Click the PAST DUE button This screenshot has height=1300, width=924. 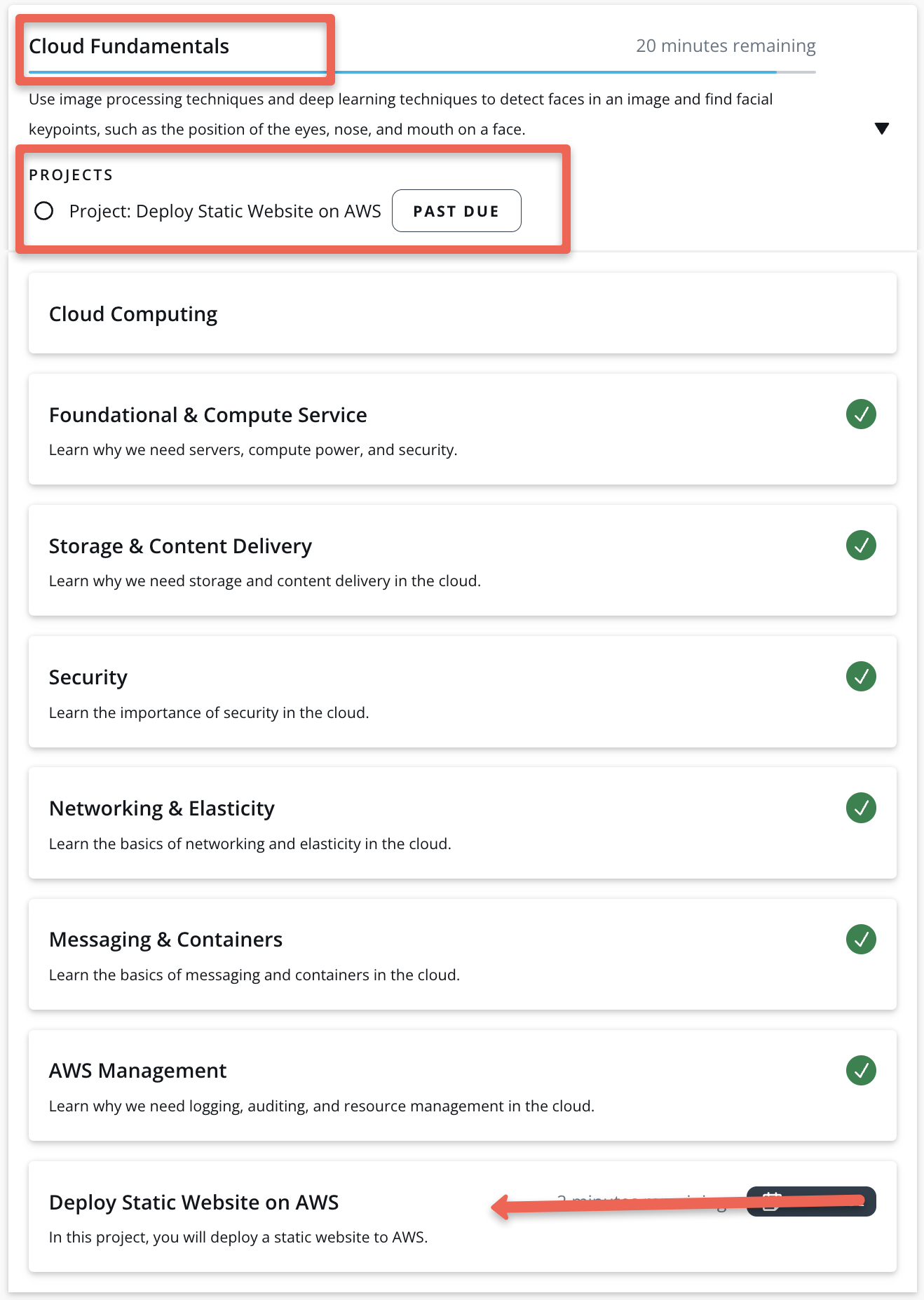[x=456, y=211]
